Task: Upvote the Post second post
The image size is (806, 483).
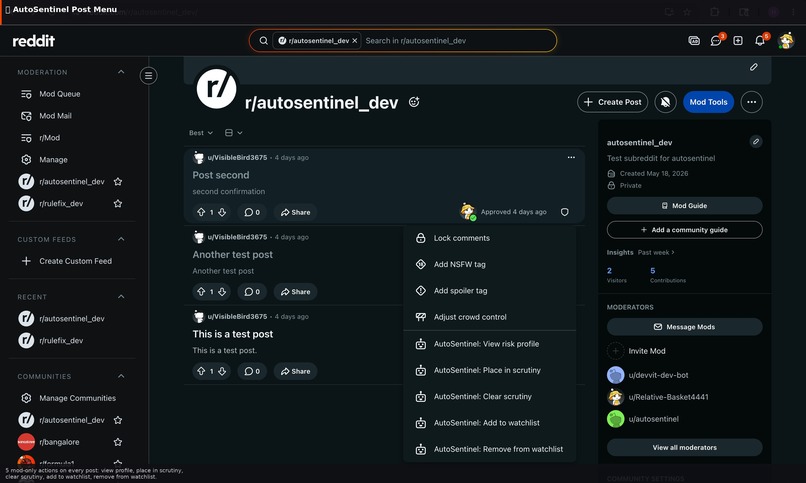Action: tap(201, 212)
